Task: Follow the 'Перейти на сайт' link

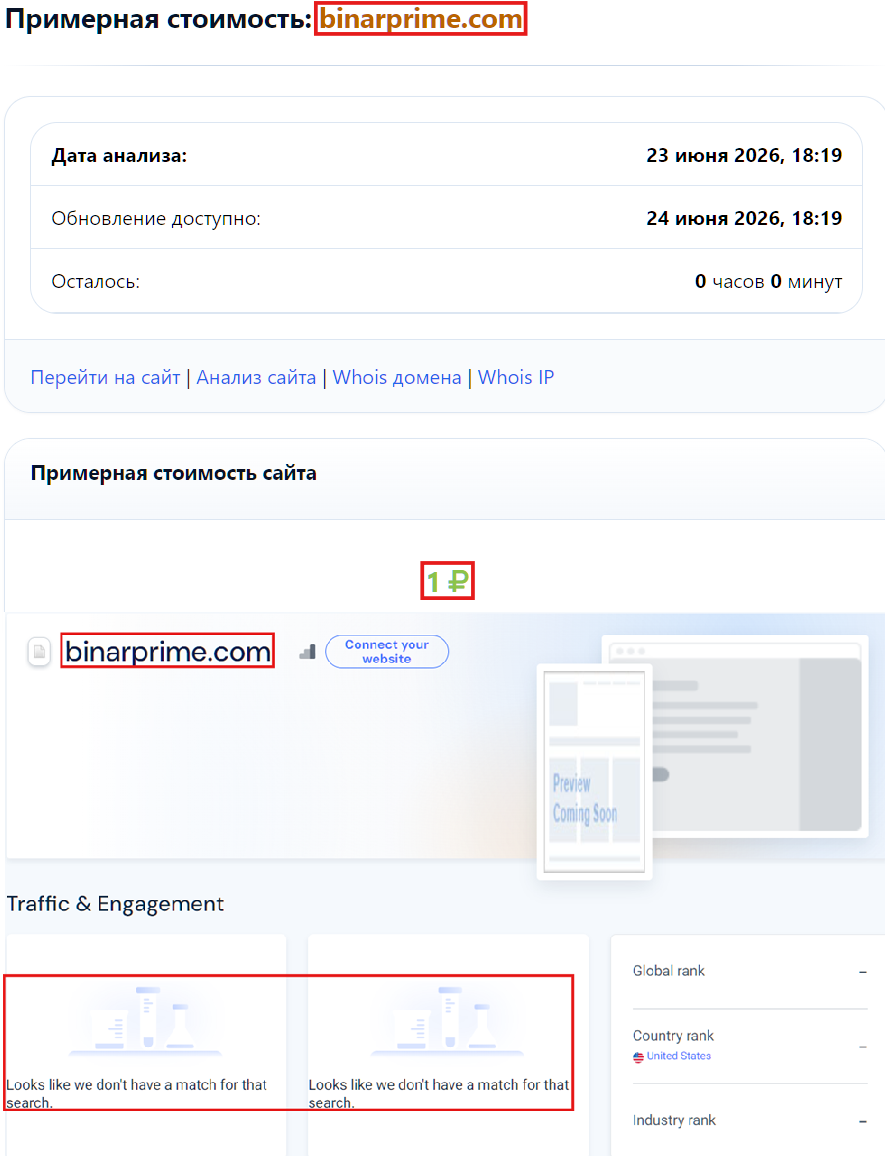Action: 105,377
